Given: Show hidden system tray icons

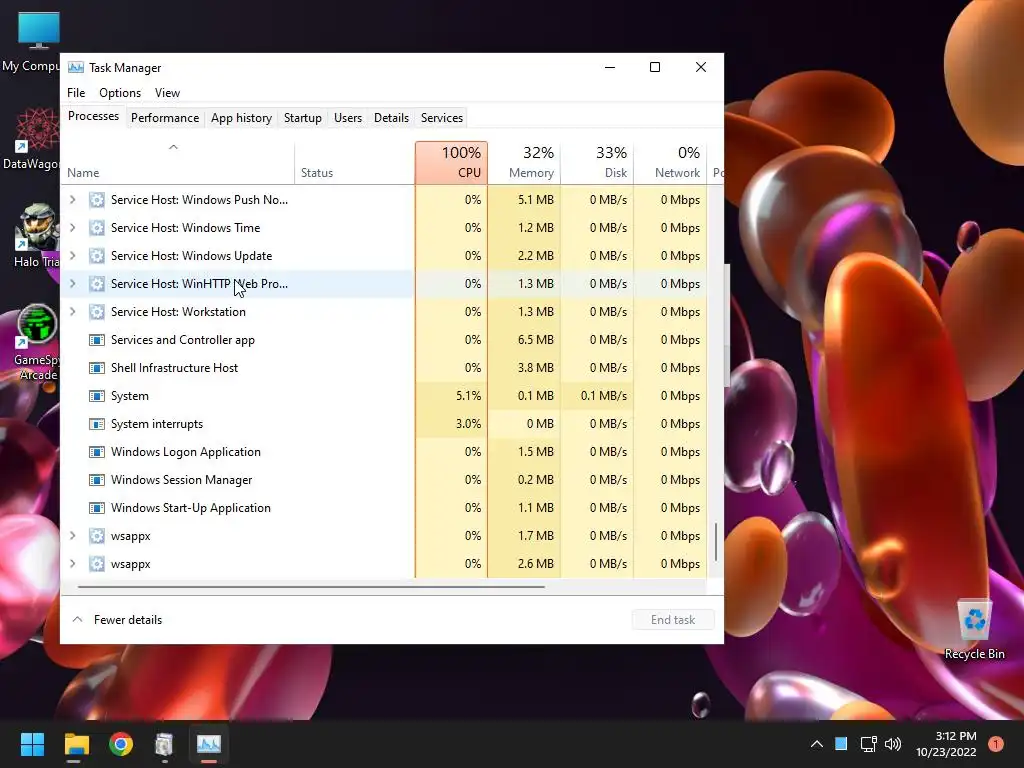Looking at the screenshot, I should tap(816, 744).
